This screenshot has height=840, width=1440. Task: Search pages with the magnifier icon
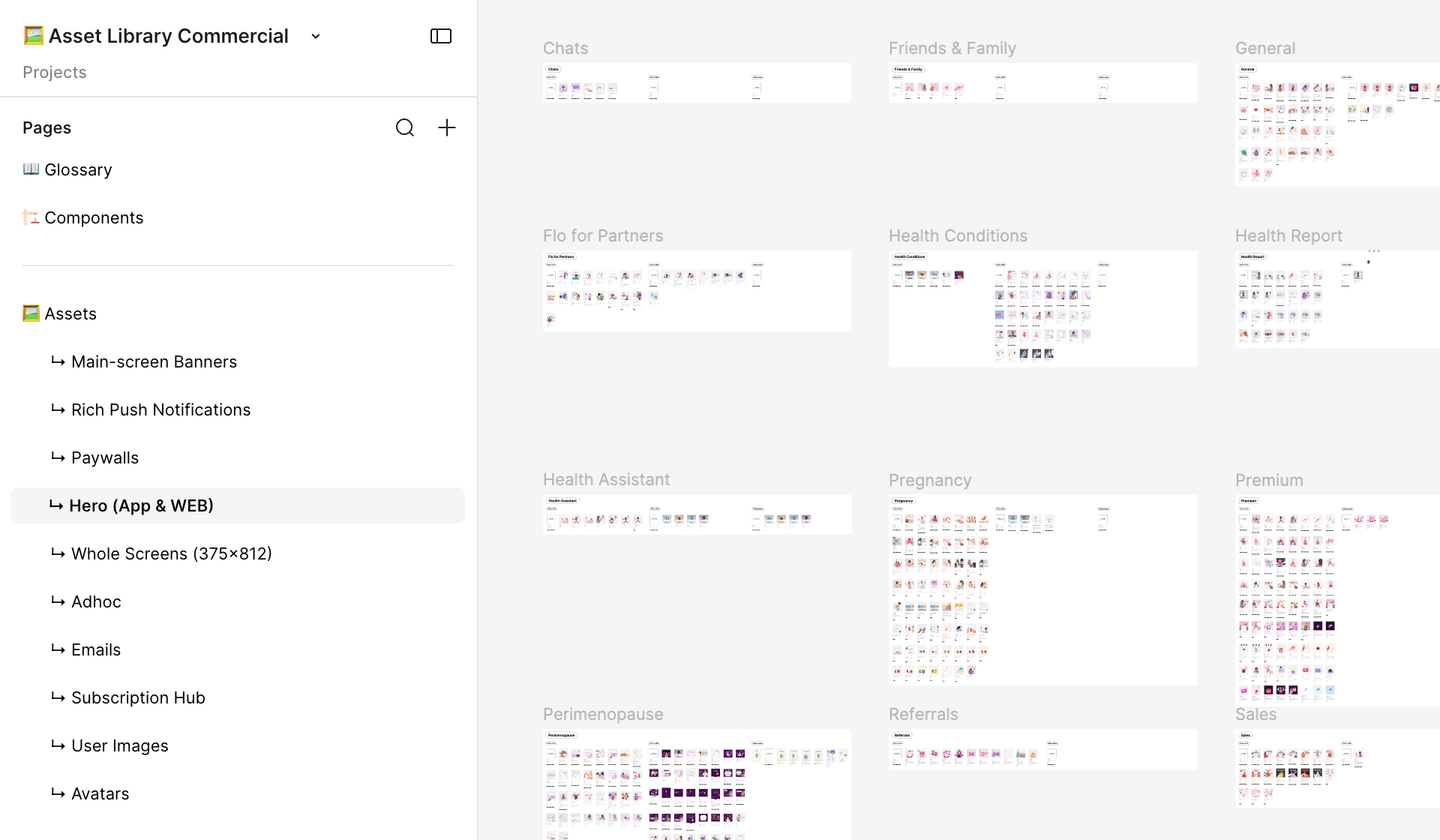click(405, 127)
